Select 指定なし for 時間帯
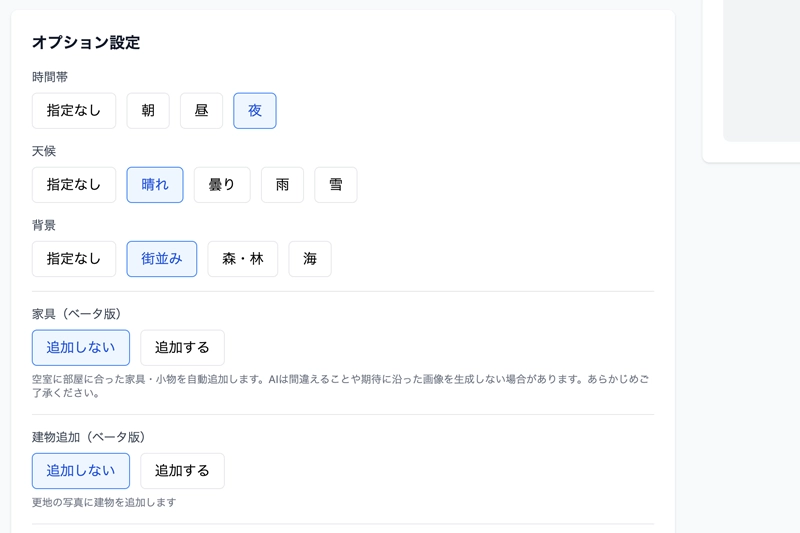 point(74,111)
